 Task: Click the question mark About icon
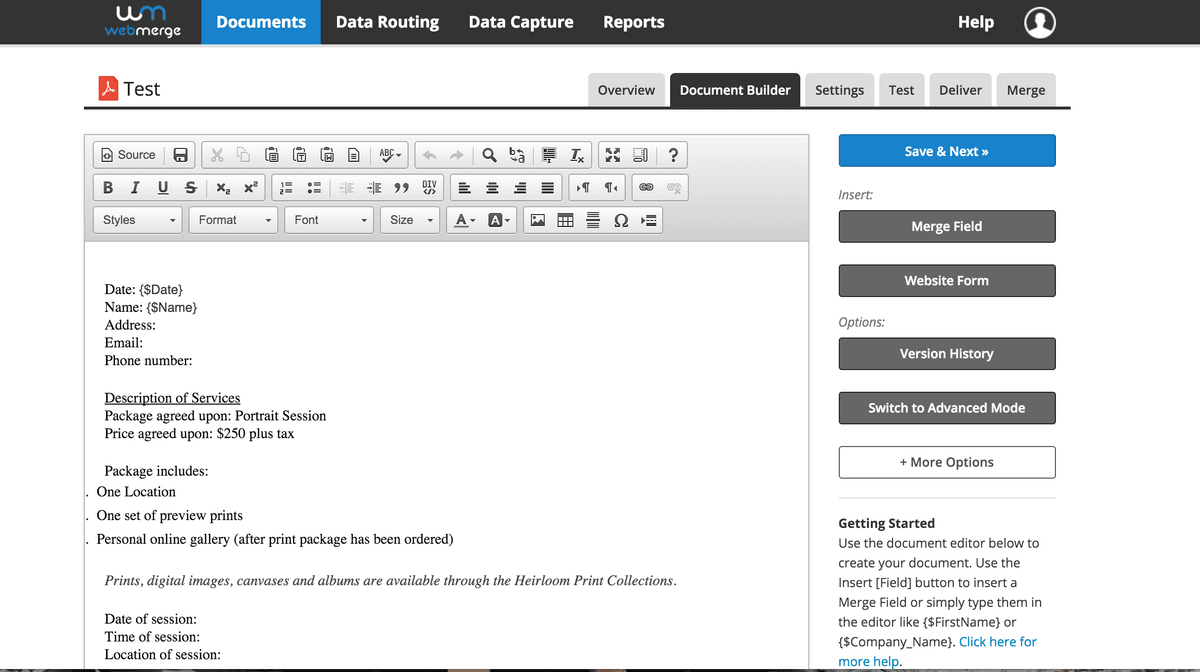674,155
